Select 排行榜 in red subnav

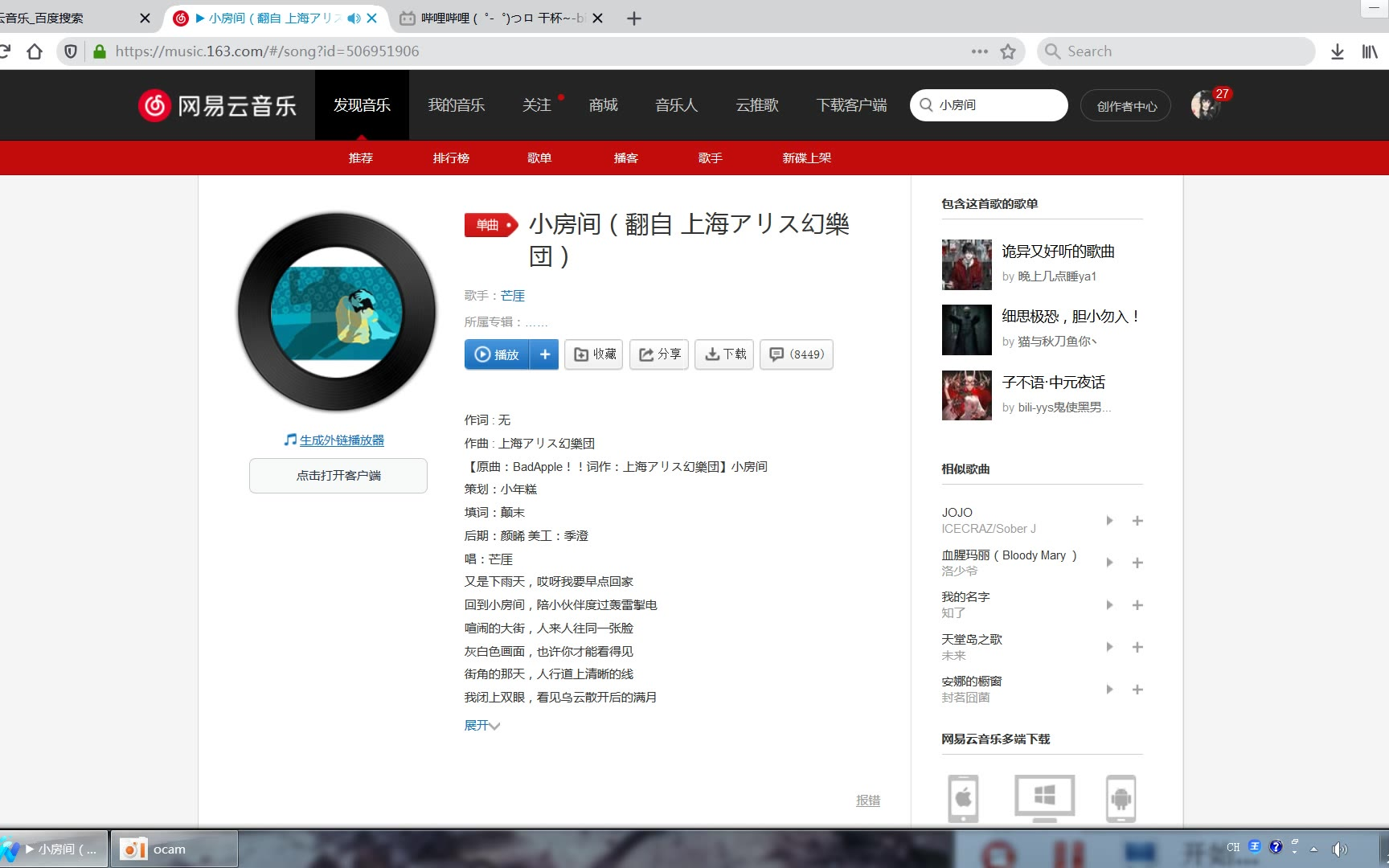coord(451,158)
